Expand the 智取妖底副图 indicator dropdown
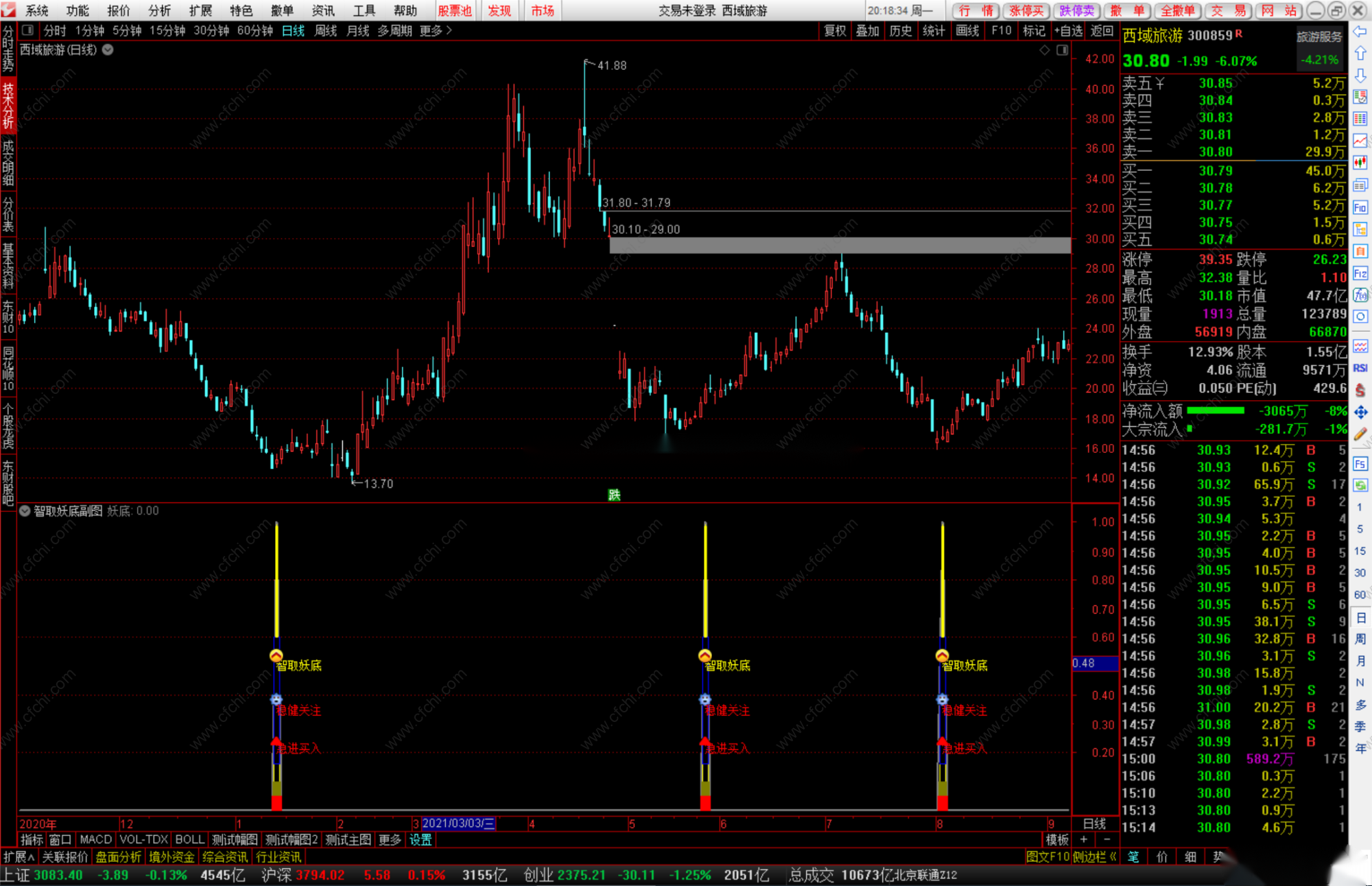This screenshot has height=886, width=1372. tap(25, 511)
